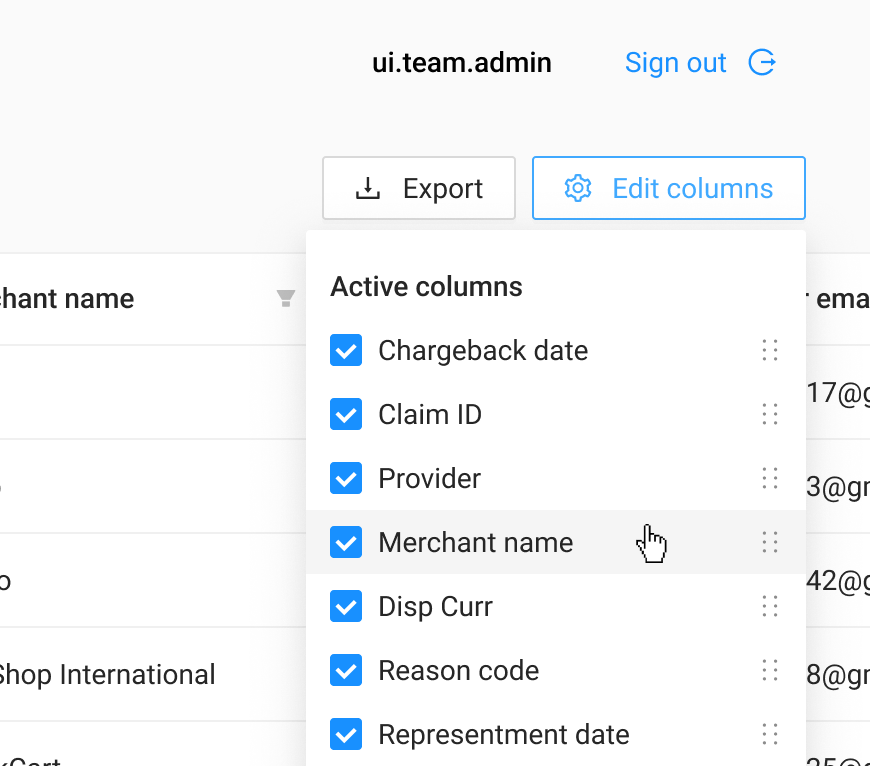Click drag handle for Claim ID

click(x=770, y=414)
